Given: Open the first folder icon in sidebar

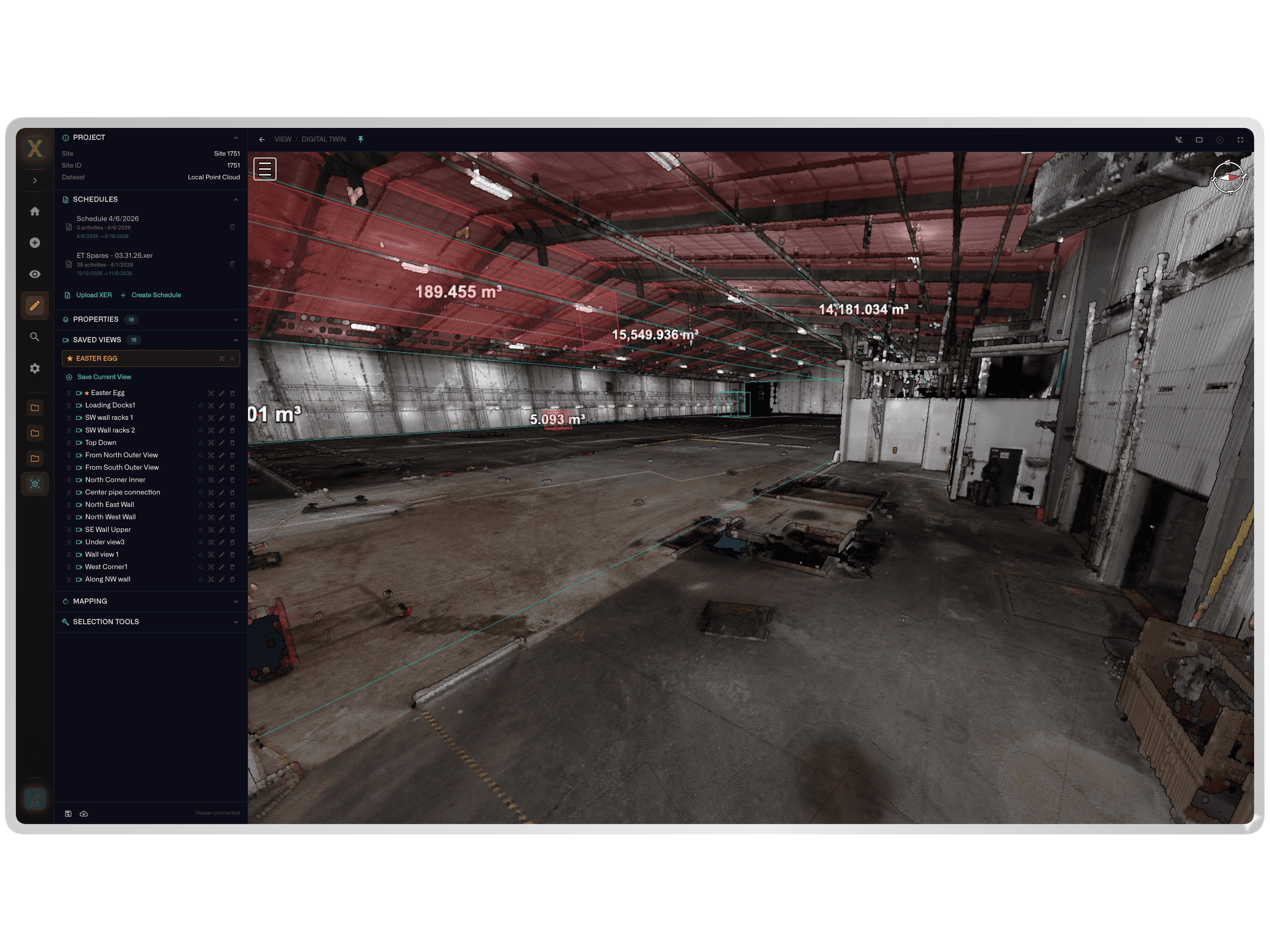Looking at the screenshot, I should coord(35,408).
